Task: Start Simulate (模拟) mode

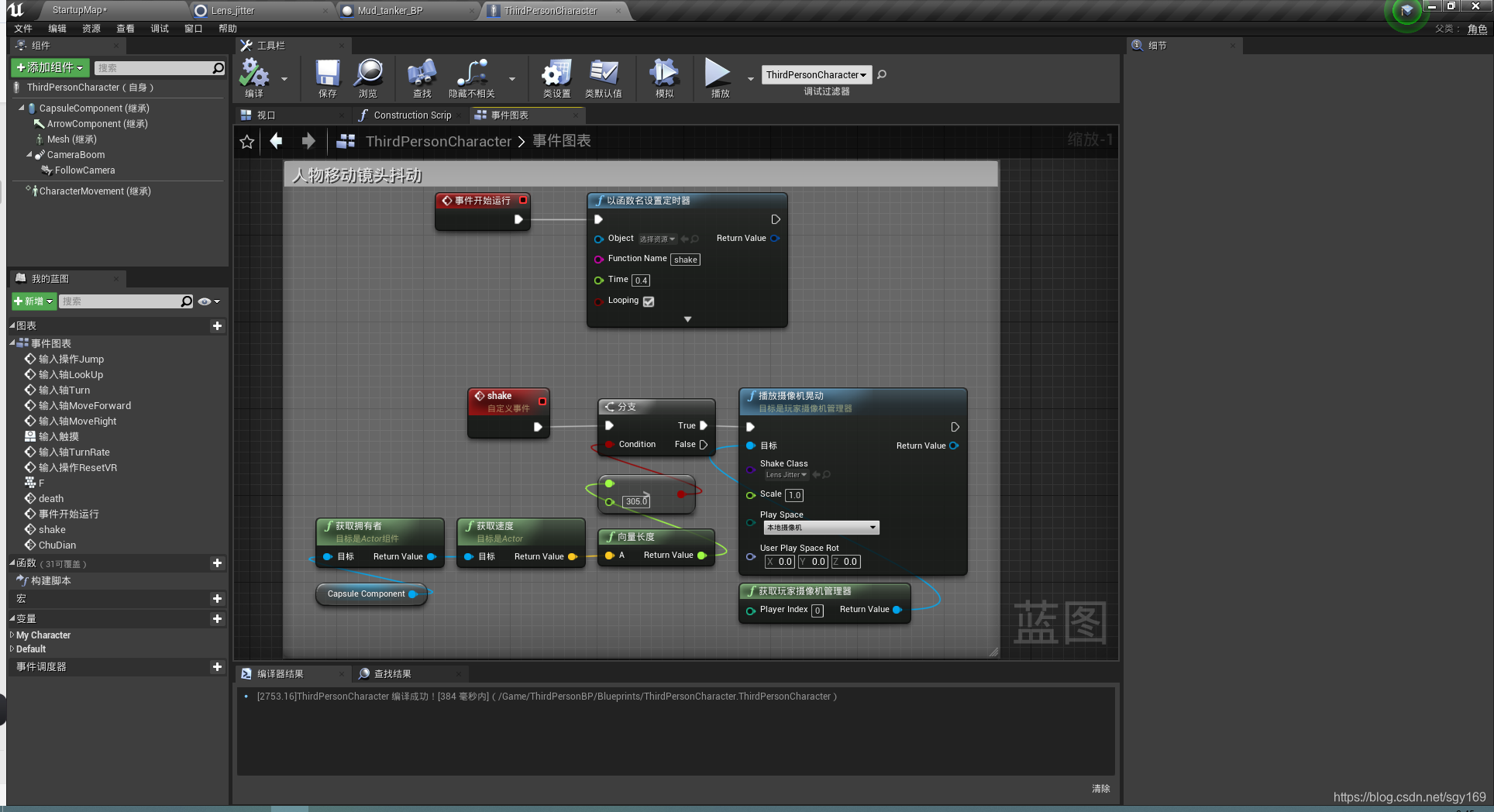Action: (663, 77)
